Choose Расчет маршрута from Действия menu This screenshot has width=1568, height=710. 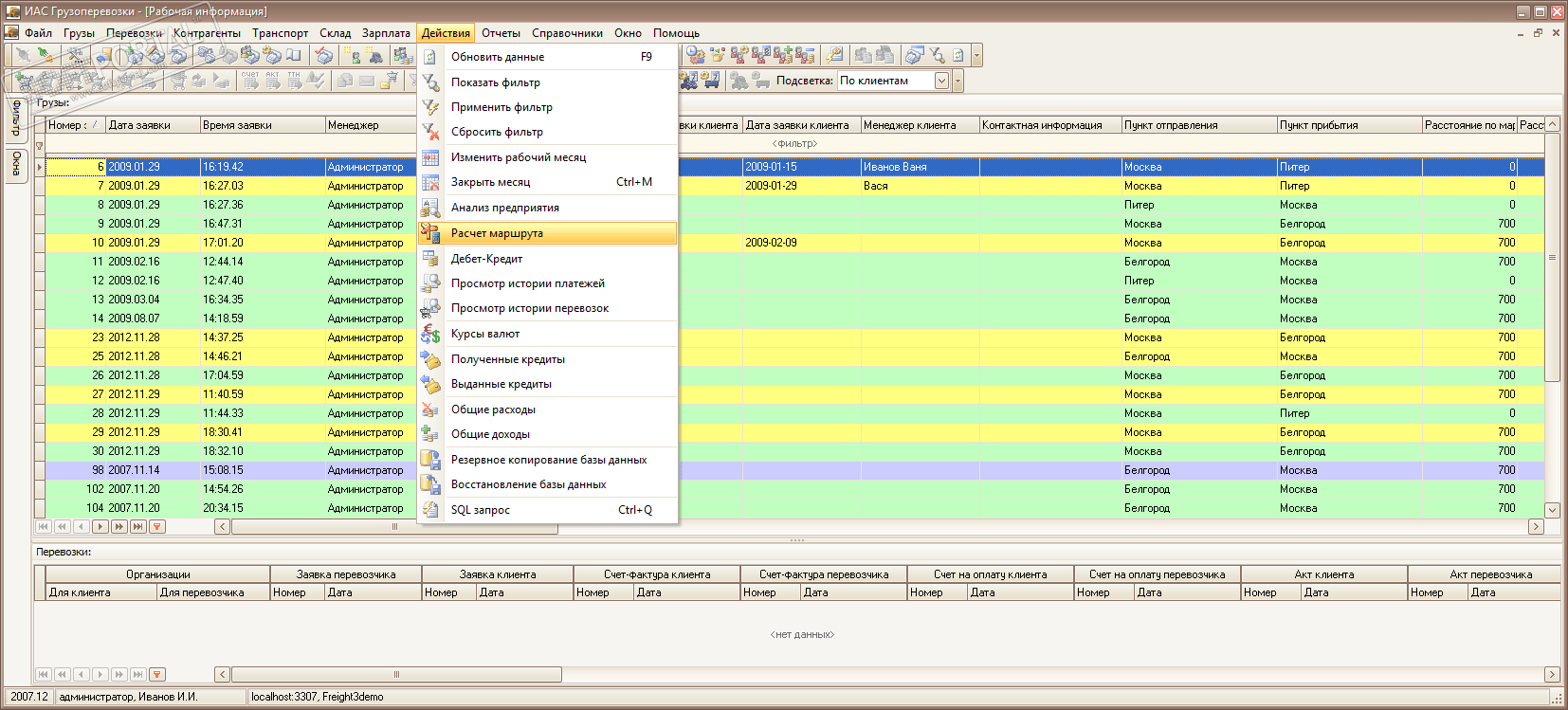497,233
